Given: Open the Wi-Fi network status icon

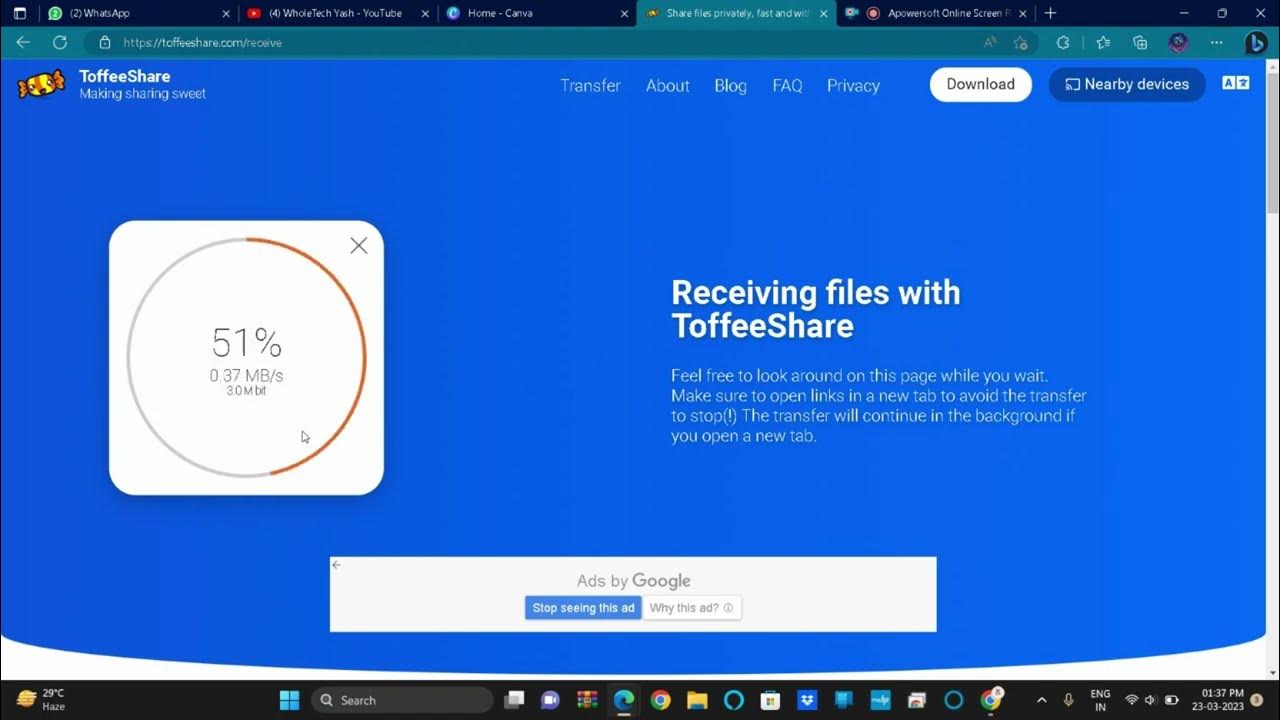Looking at the screenshot, I should coord(1132,700).
